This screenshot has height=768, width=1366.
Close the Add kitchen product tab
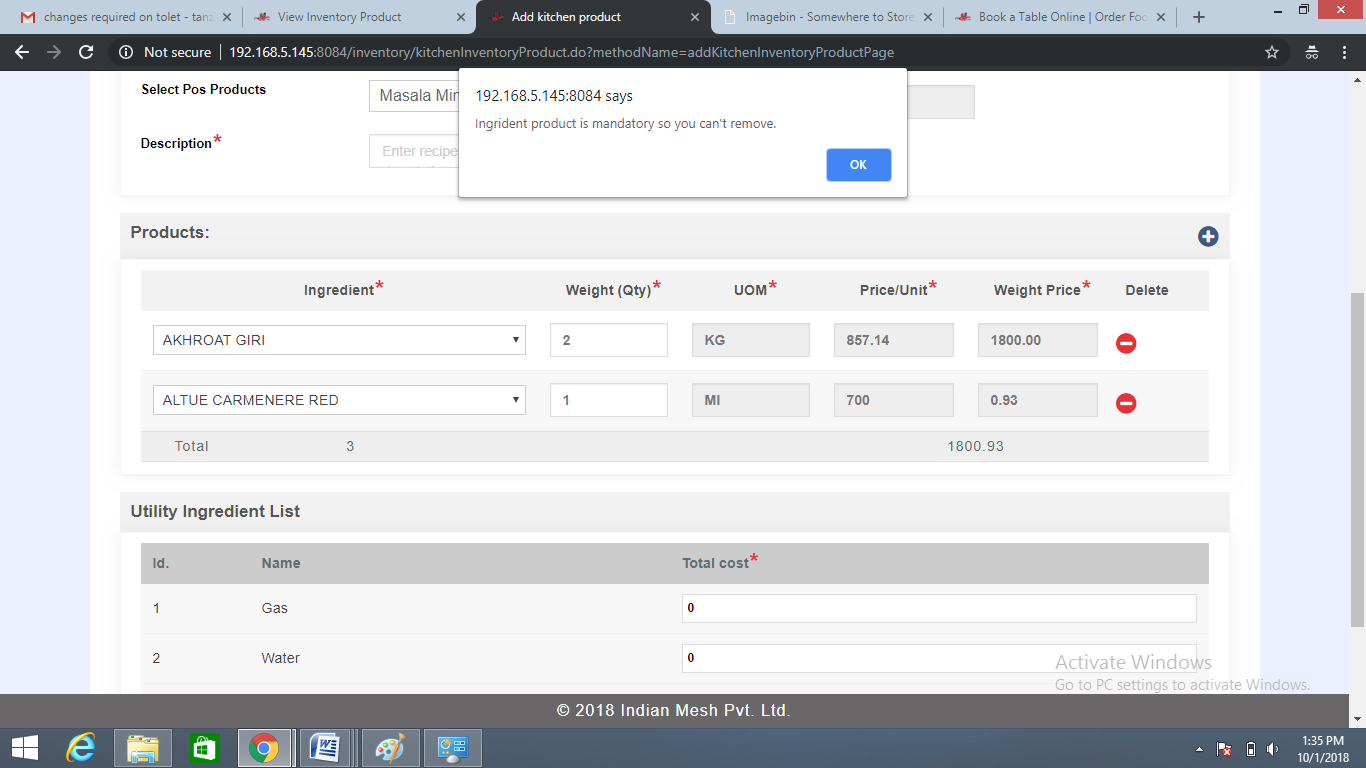(695, 17)
